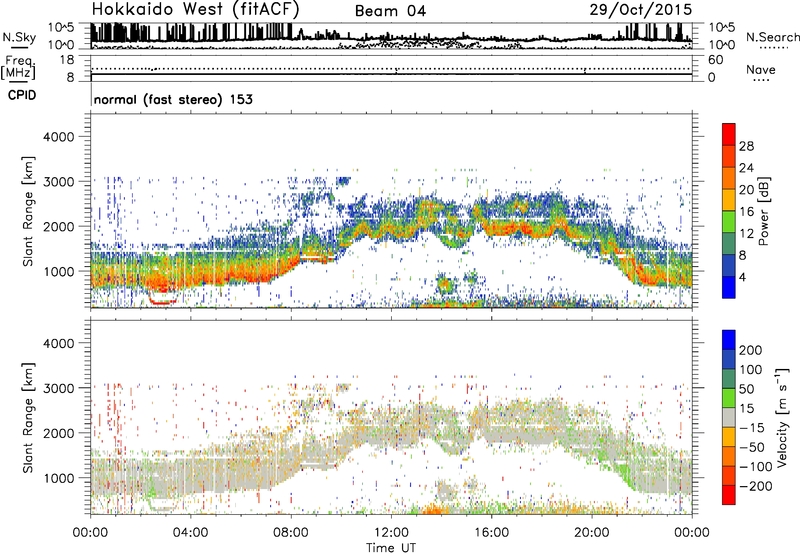The width and height of the screenshot is (800, 554).
Task: Select the "200" label on Velocity color bar
Action: 751,350
